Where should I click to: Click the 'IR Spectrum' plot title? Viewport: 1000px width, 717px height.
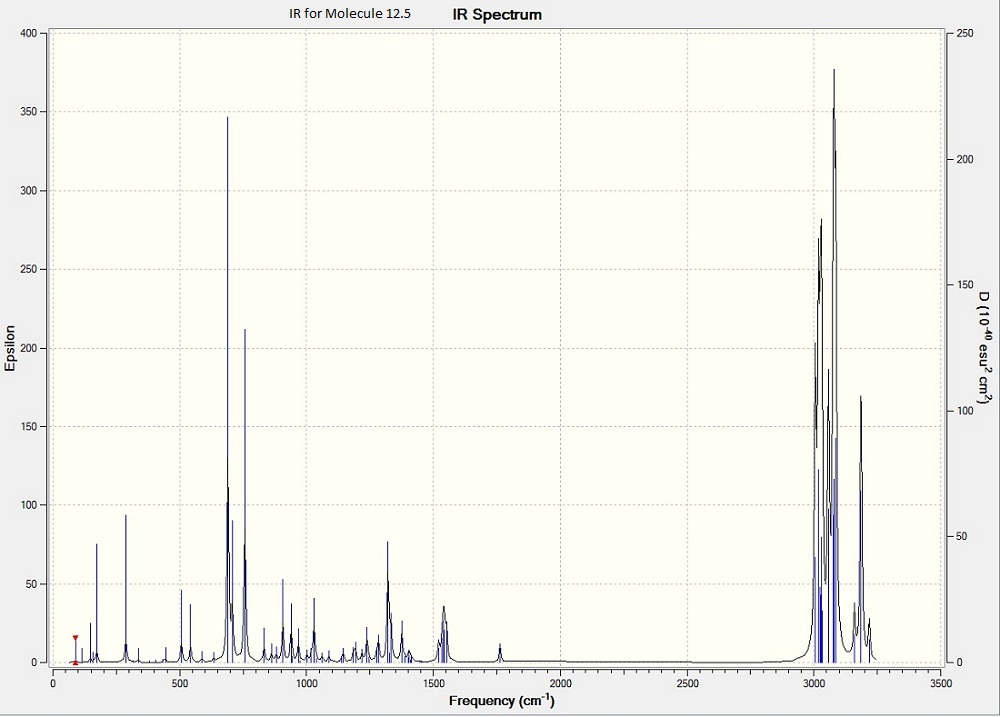coord(497,15)
